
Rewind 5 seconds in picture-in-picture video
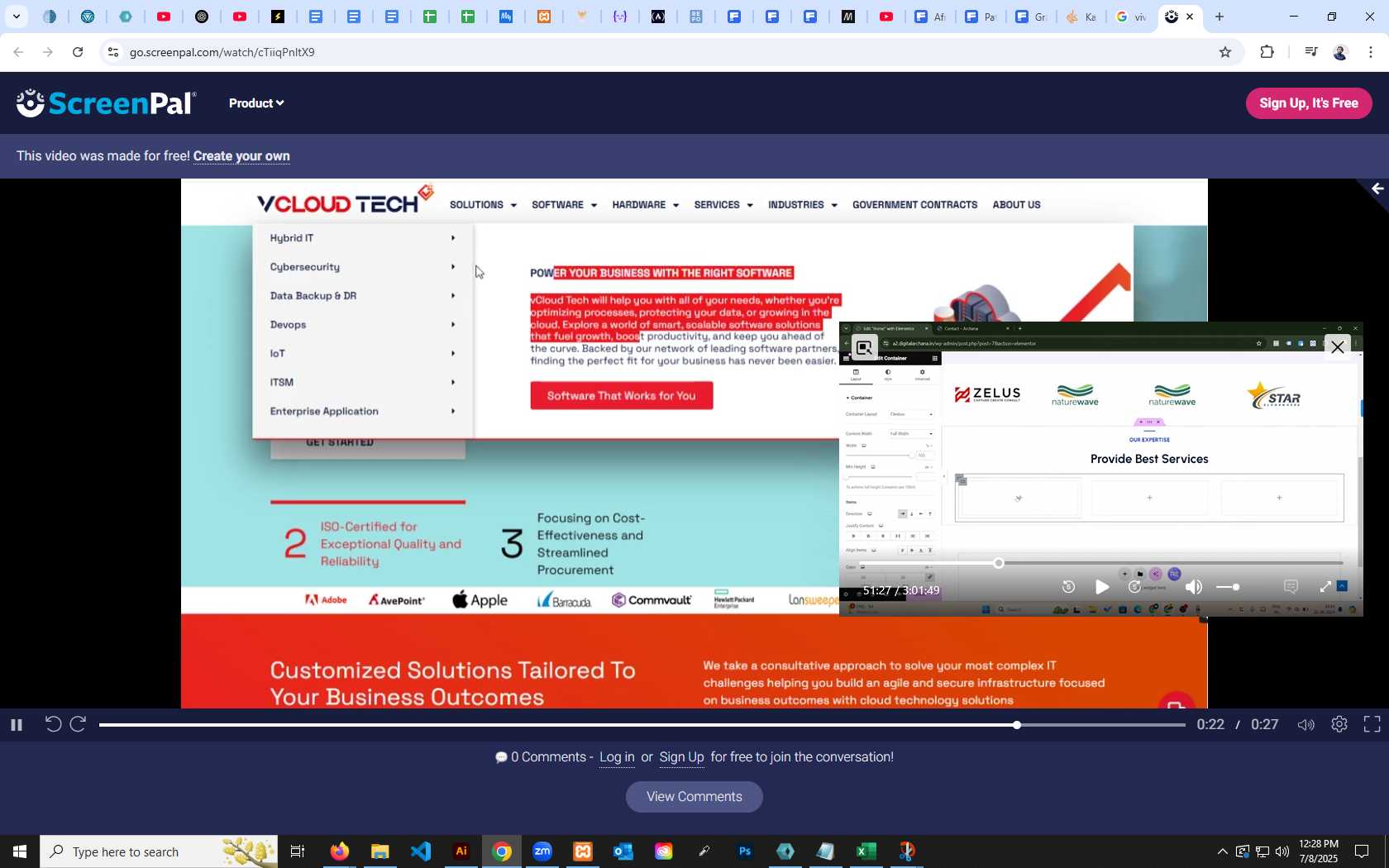tap(1068, 587)
